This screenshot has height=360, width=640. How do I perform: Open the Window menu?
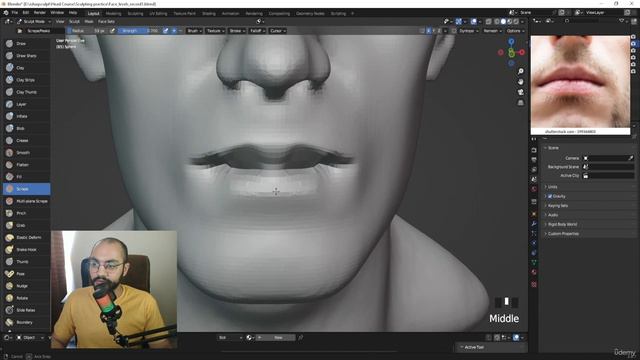[57, 13]
